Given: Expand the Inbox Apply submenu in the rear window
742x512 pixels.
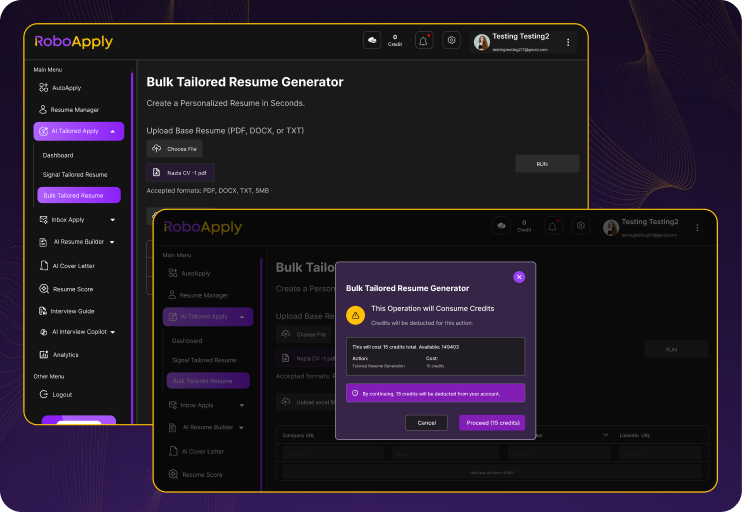Looking at the screenshot, I should (113, 220).
